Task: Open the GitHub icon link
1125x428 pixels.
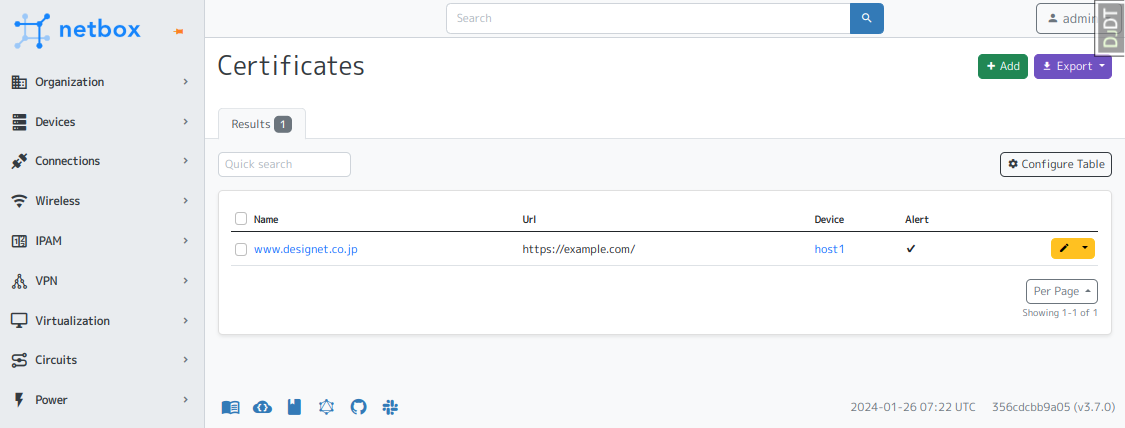Action: (x=359, y=407)
